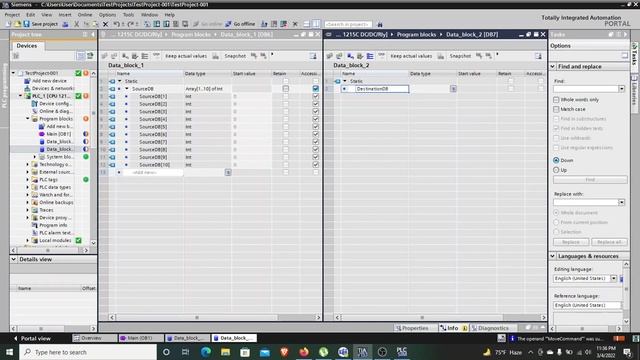The width and height of the screenshot is (640, 360).
Task: Collapse the SourceDB array in Data_block_1
Action: coord(127,89)
